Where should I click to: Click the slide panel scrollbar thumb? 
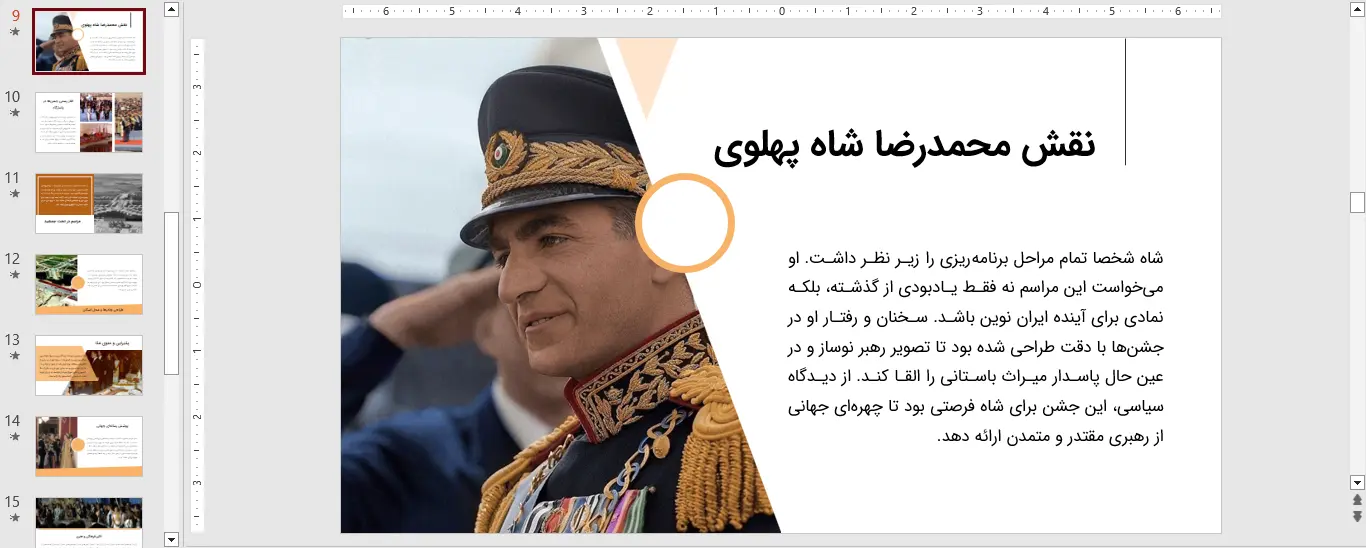point(171,292)
